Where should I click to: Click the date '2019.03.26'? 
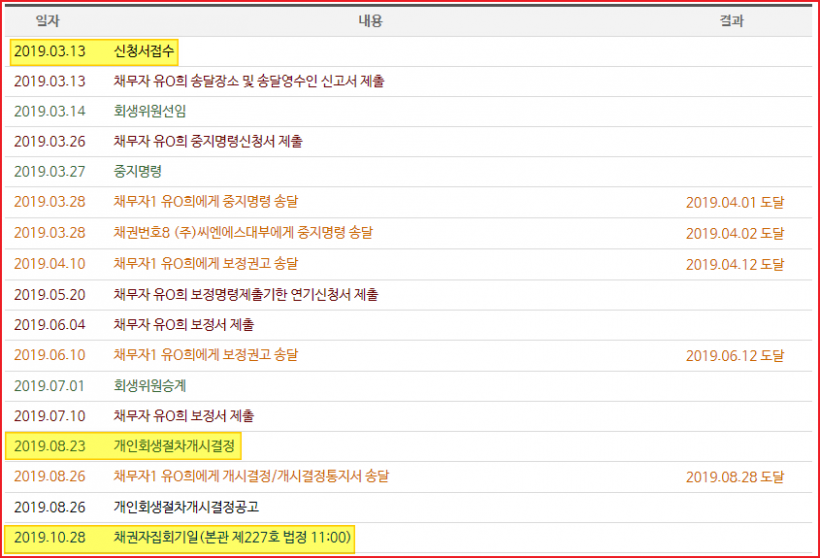(50, 142)
